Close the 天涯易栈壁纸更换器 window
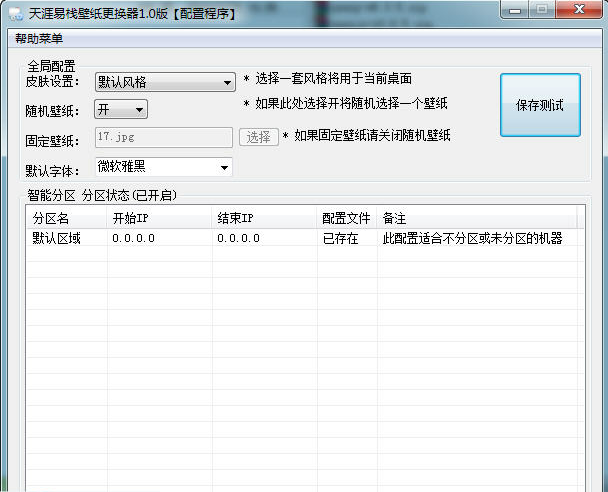Image resolution: width=608 pixels, height=492 pixels. coord(579,10)
